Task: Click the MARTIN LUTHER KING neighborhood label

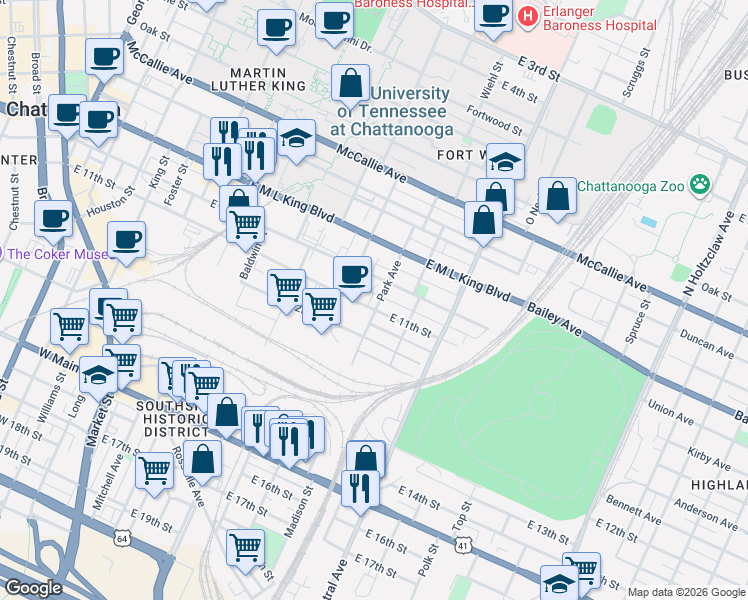Action: click(258, 79)
